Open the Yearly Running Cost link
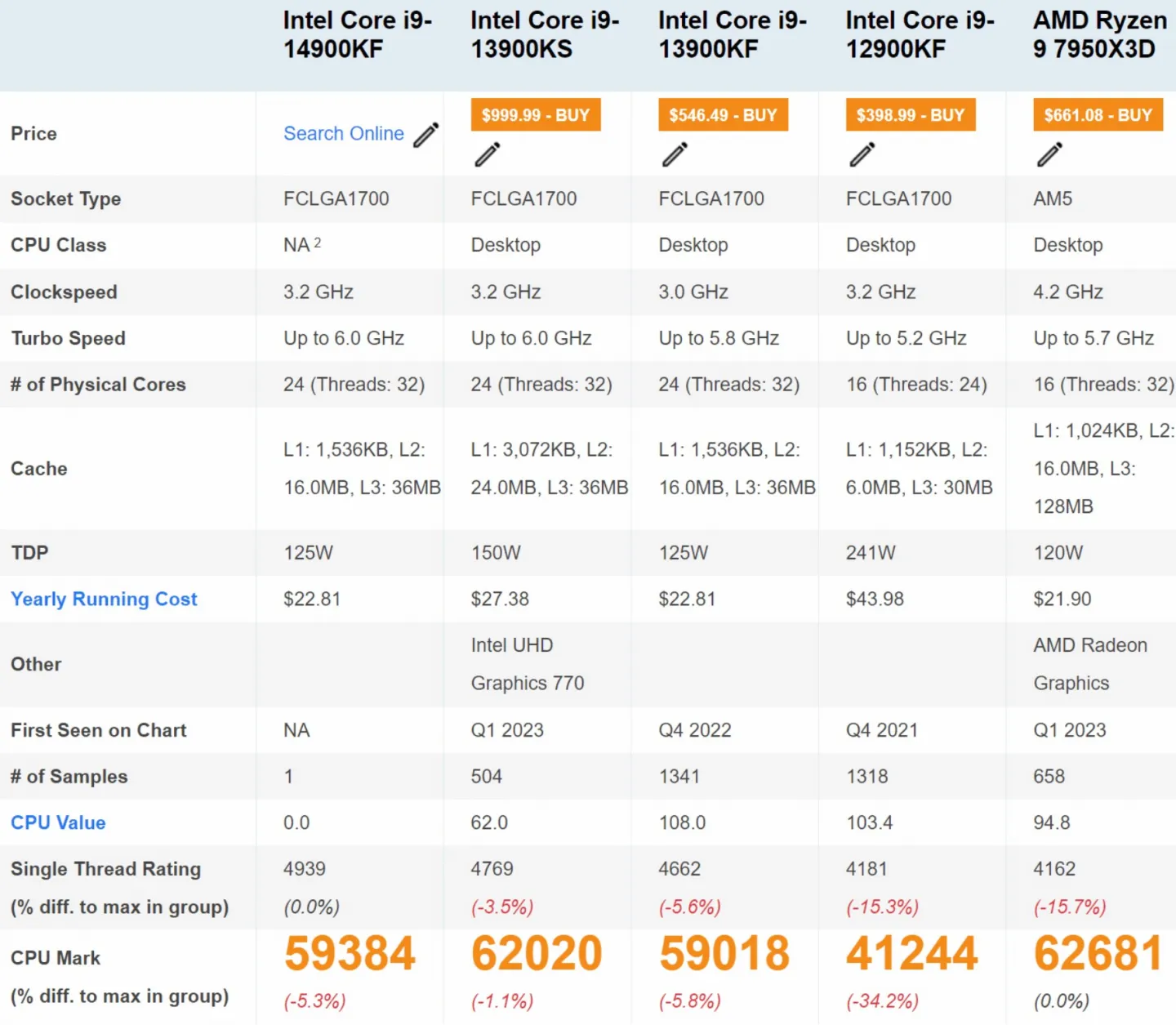The image size is (1176, 1025). 104,599
